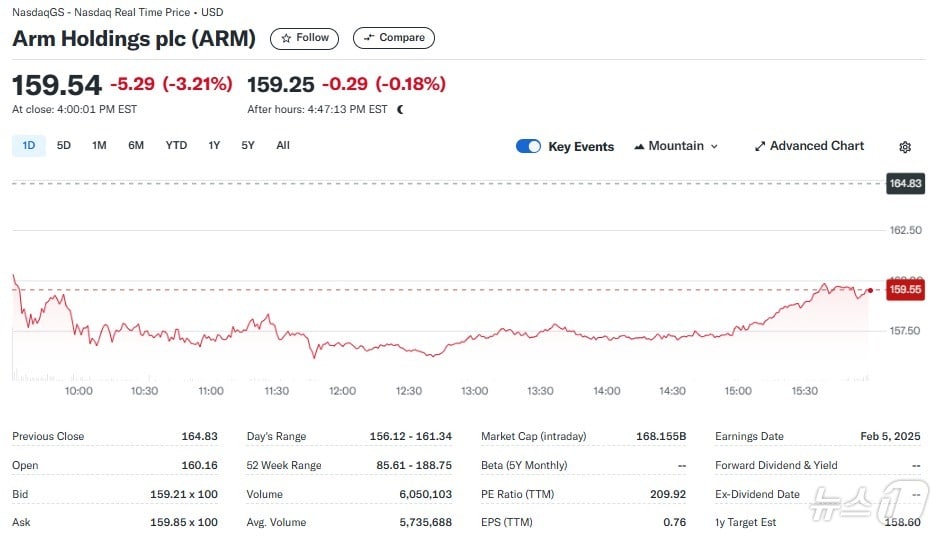Choose the YTD range tab
The height and width of the screenshot is (537, 939).
pyautogui.click(x=176, y=145)
